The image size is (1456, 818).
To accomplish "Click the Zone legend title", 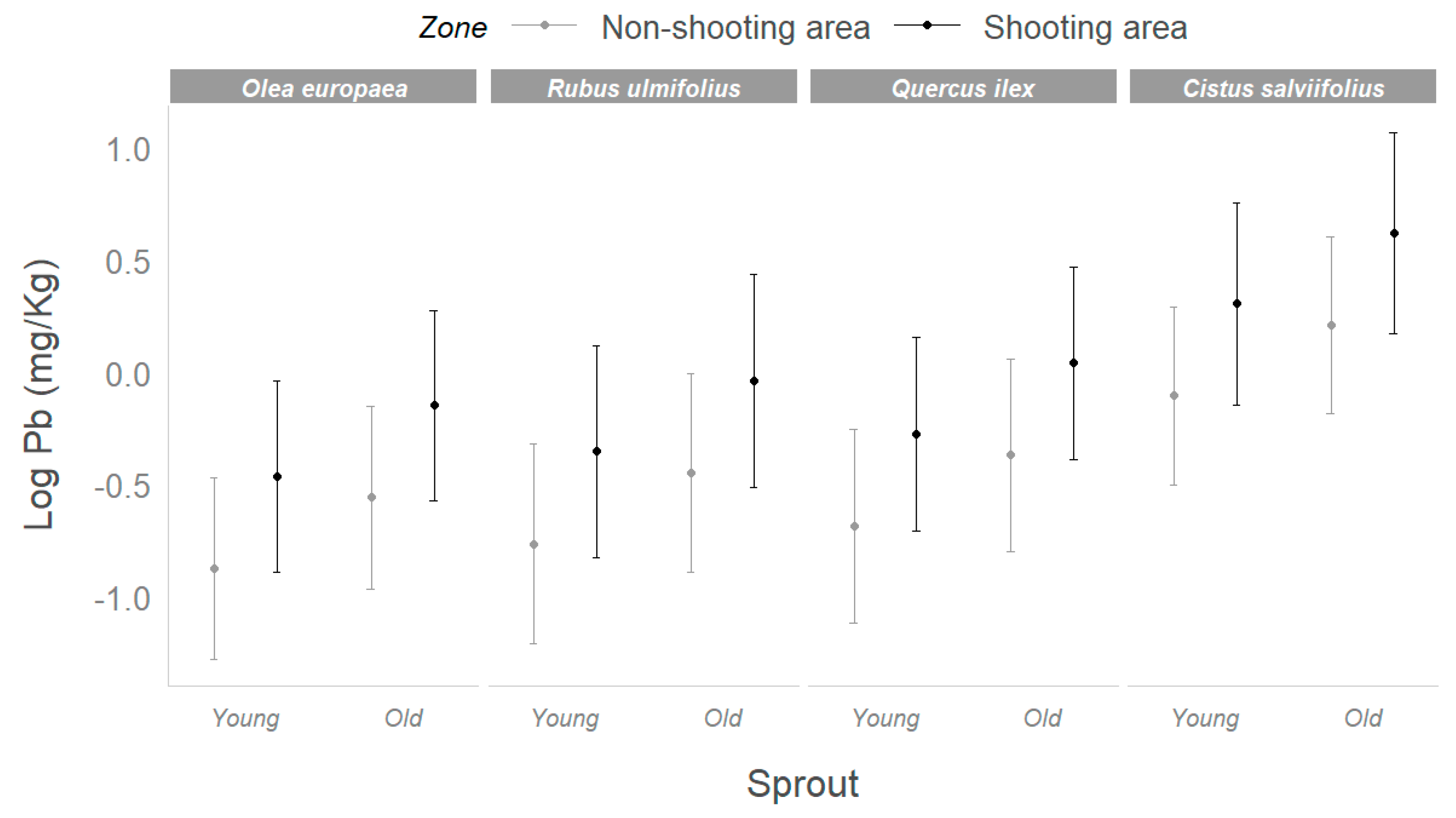I will (x=452, y=28).
